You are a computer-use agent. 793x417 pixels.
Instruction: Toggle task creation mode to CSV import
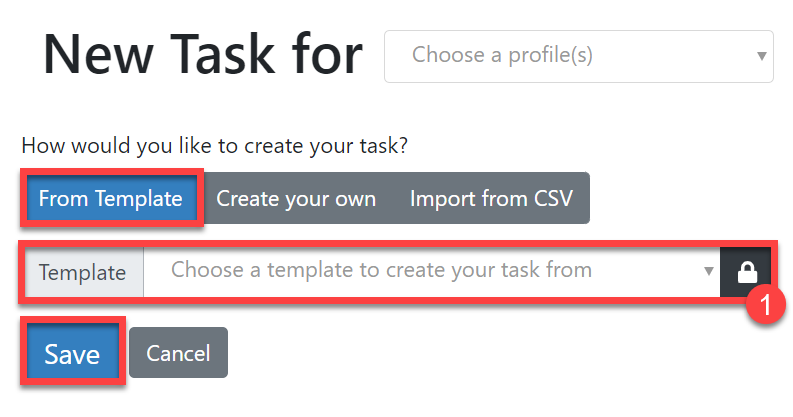tap(491, 198)
